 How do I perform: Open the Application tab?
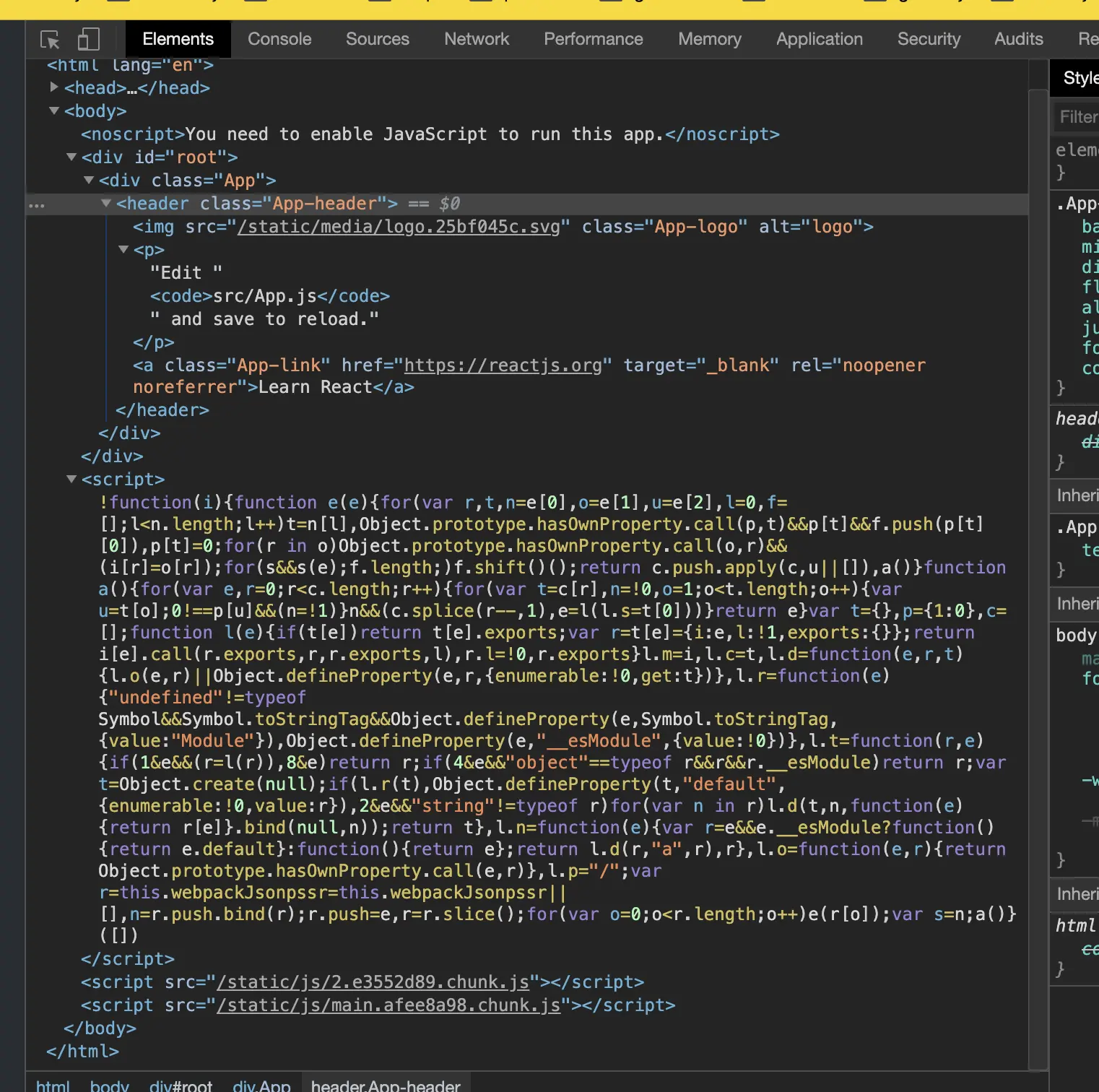pos(820,39)
